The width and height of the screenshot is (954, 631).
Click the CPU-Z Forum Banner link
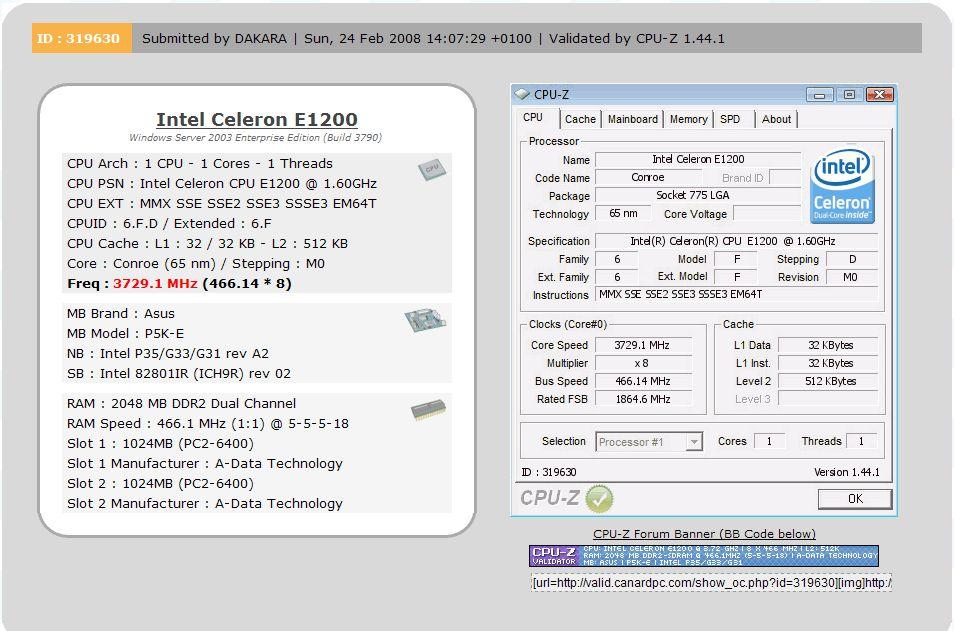[x=704, y=534]
